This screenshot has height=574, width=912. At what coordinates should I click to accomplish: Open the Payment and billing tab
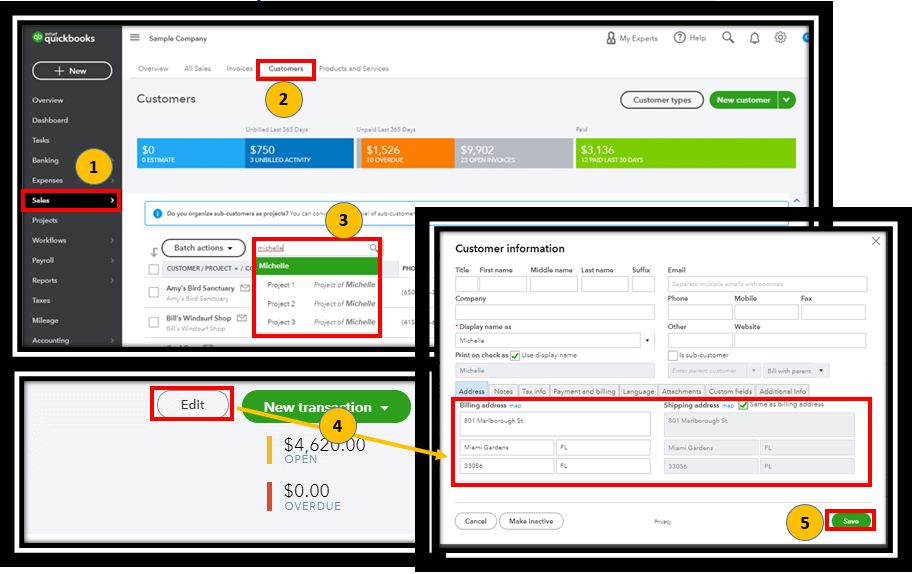[x=584, y=391]
